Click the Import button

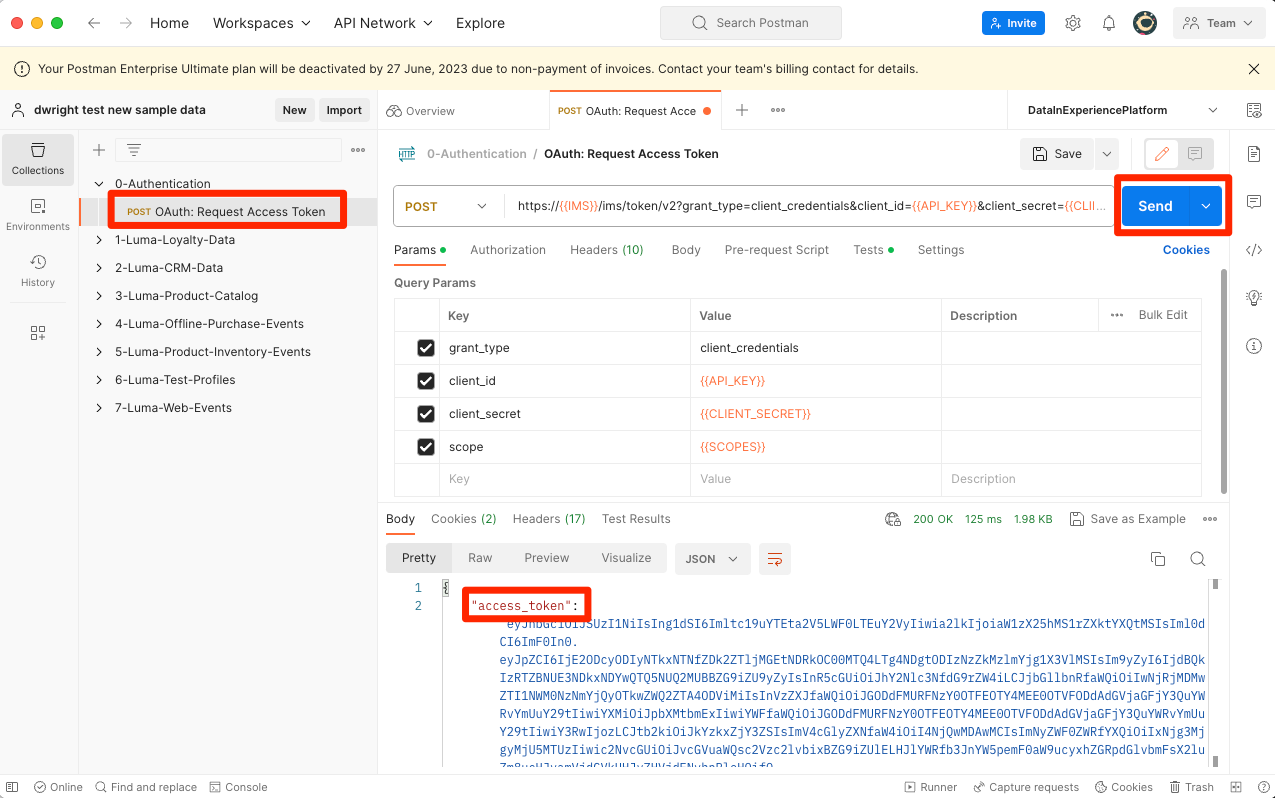(344, 110)
